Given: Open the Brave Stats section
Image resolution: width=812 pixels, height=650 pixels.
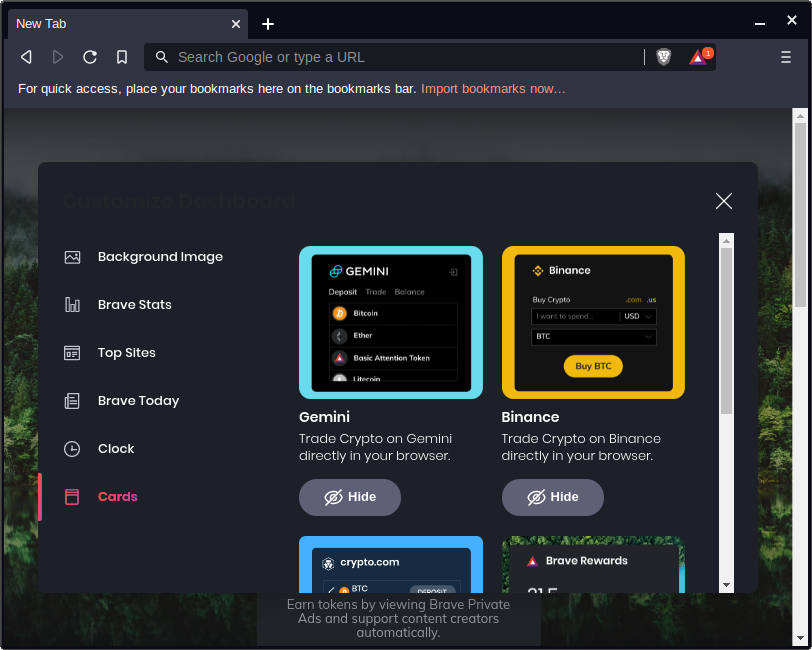Looking at the screenshot, I should [134, 305].
